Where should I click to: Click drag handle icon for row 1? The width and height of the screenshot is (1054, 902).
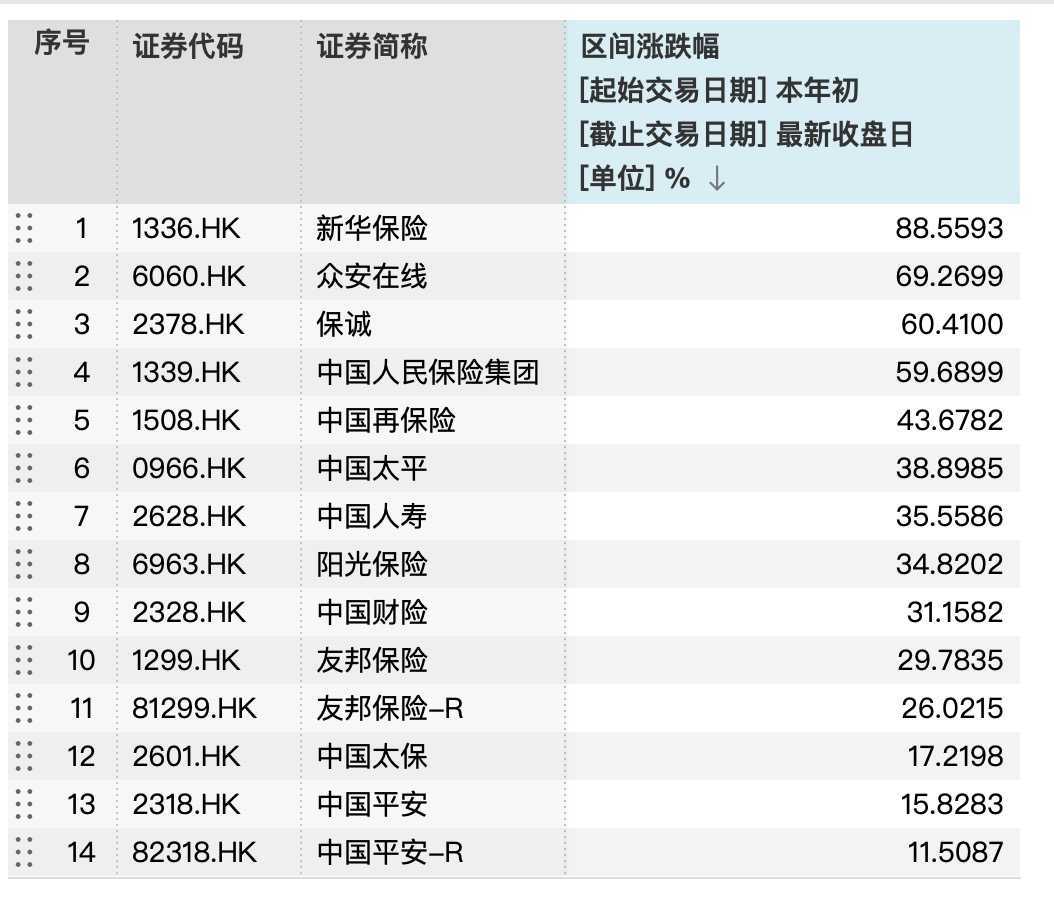click(25, 228)
